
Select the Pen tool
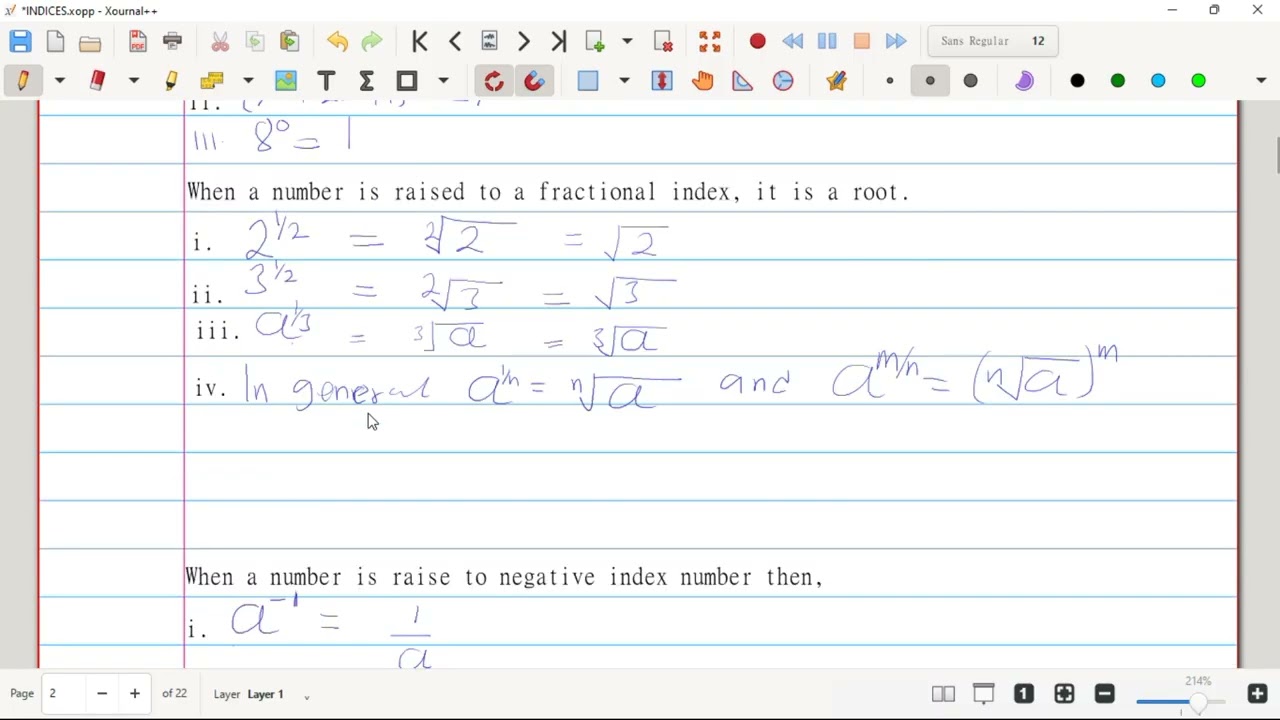(x=22, y=81)
